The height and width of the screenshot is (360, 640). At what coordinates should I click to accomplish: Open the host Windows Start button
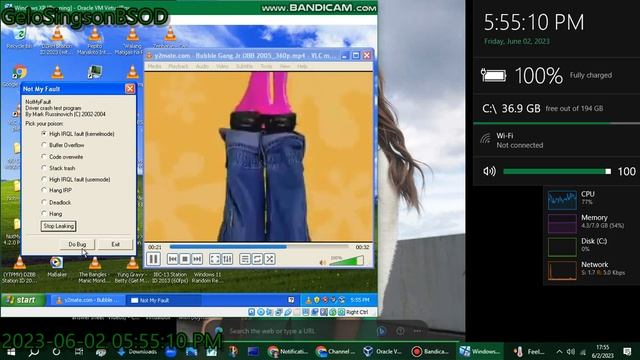tap(11, 351)
